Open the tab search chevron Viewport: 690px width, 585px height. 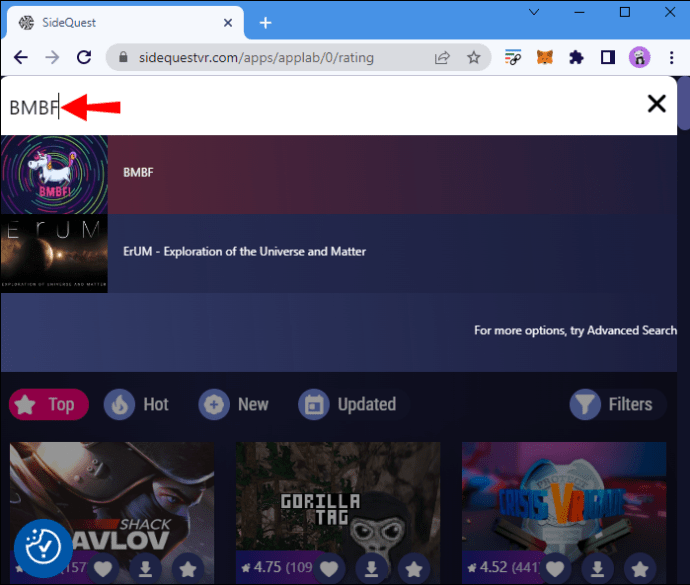pyautogui.click(x=534, y=12)
